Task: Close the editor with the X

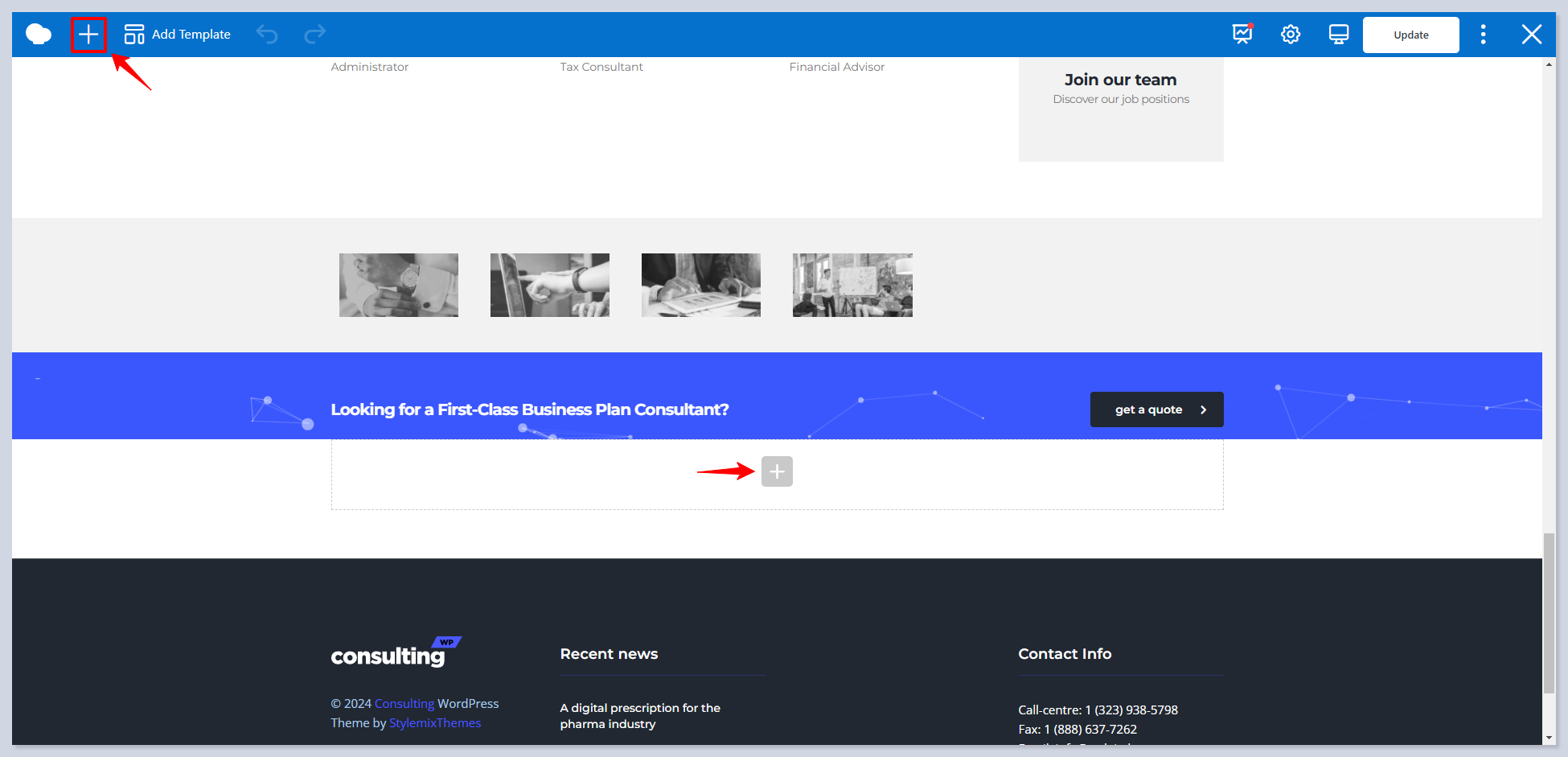Action: coord(1531,35)
